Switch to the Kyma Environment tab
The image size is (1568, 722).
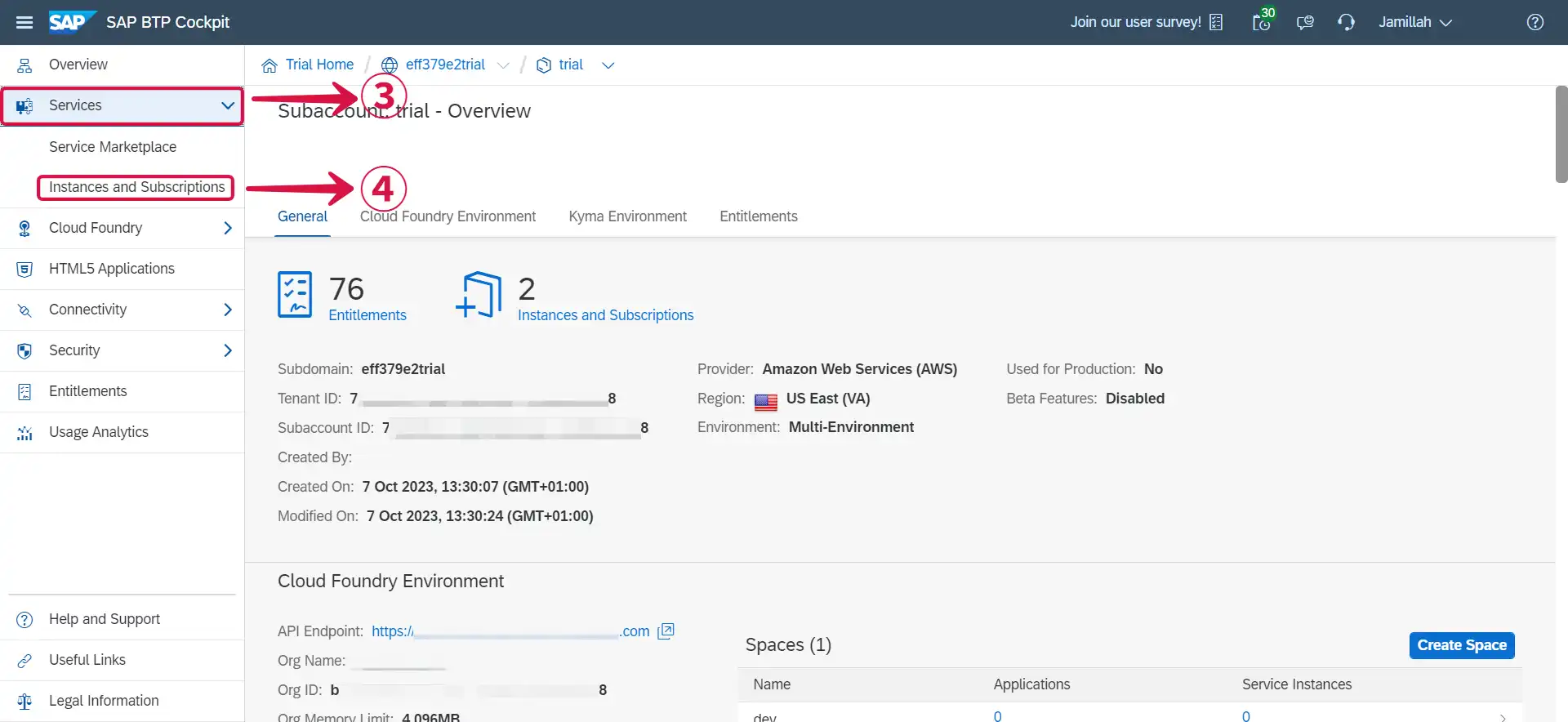tap(627, 216)
